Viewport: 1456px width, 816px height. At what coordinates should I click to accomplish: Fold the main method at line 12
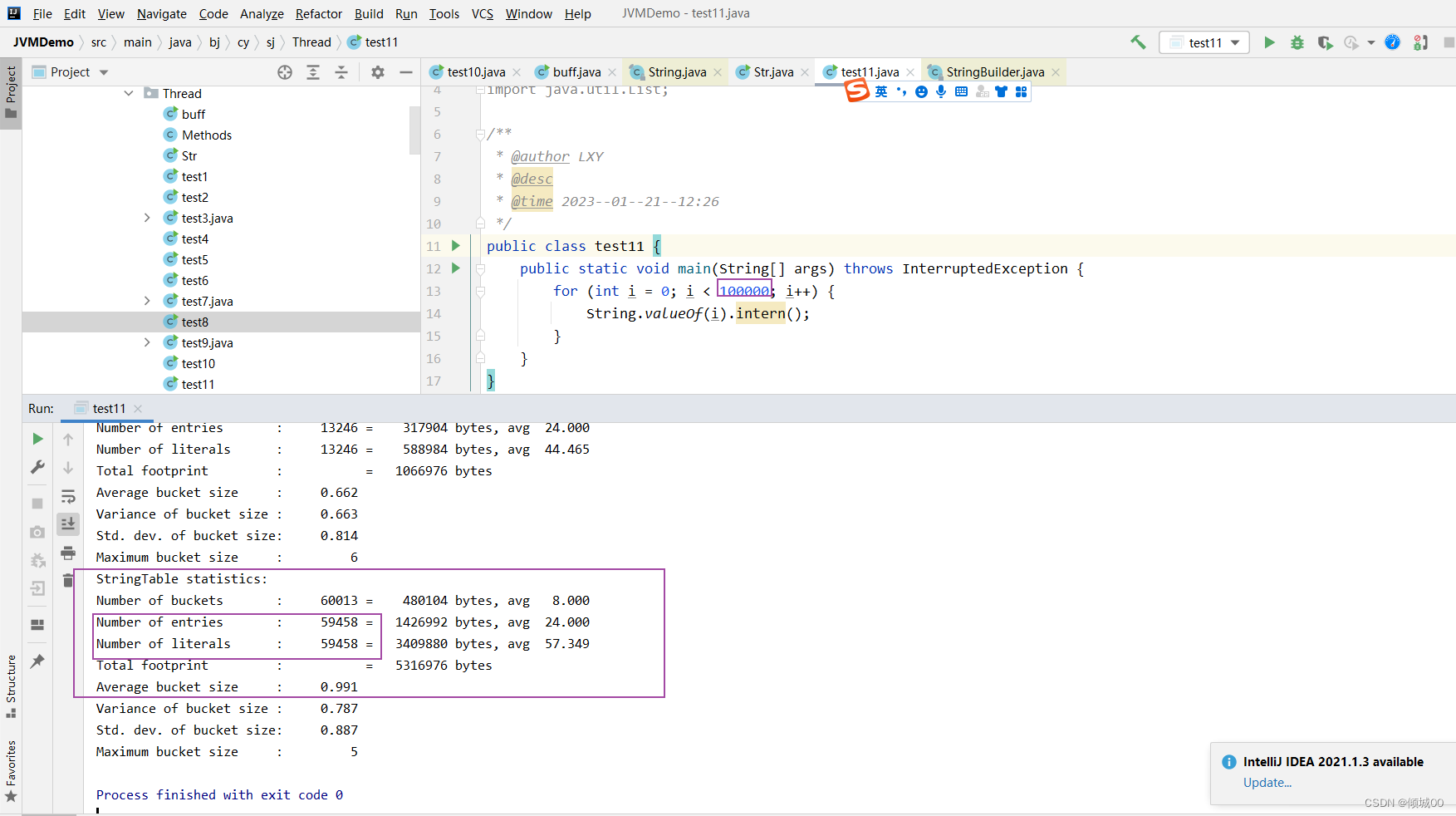pos(480,268)
